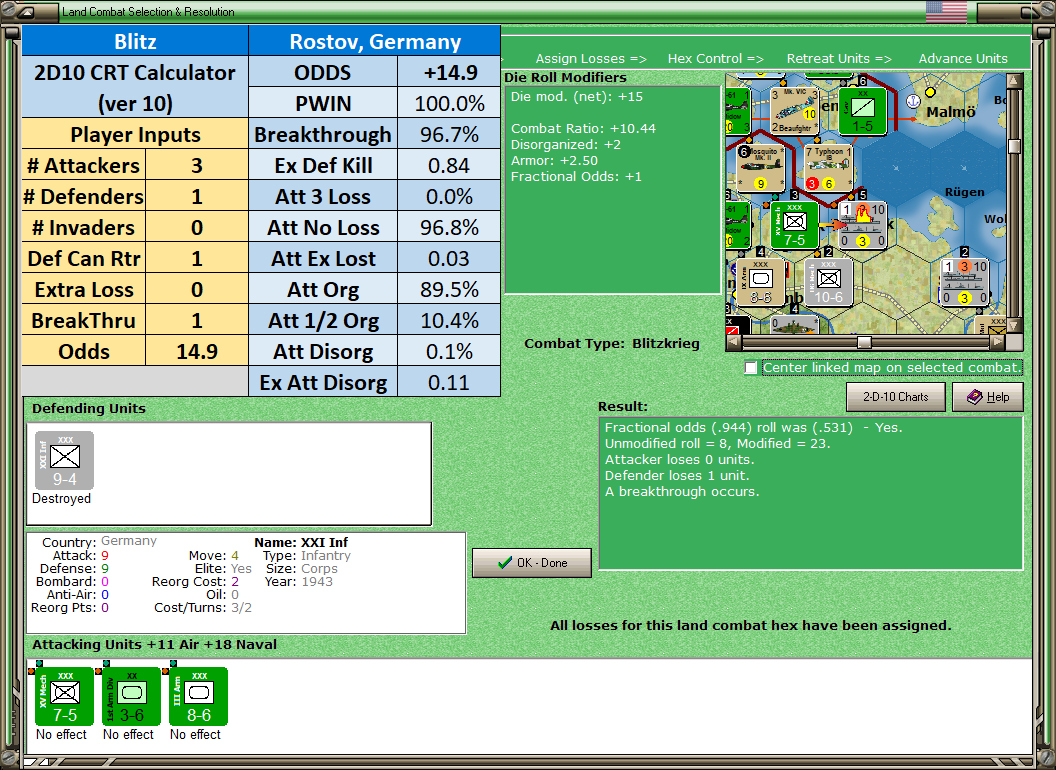
Task: Click the gray 10-6 mech corps counter
Action: (828, 282)
